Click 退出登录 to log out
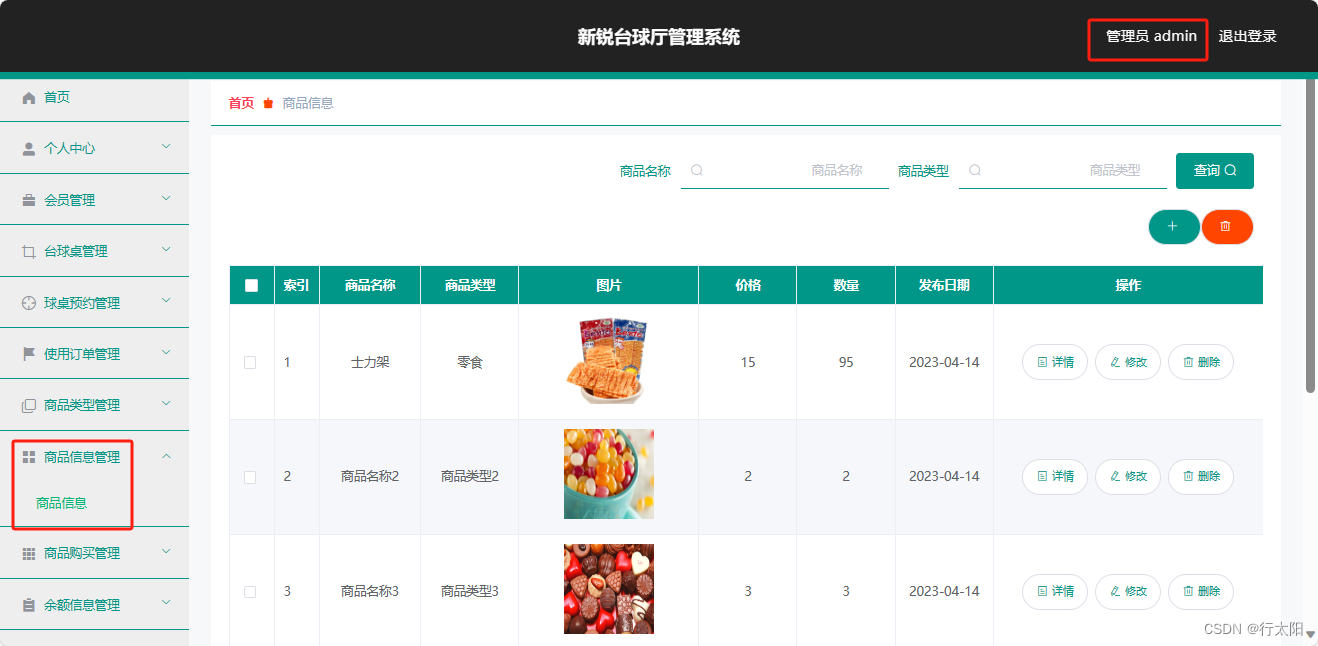 click(1247, 36)
